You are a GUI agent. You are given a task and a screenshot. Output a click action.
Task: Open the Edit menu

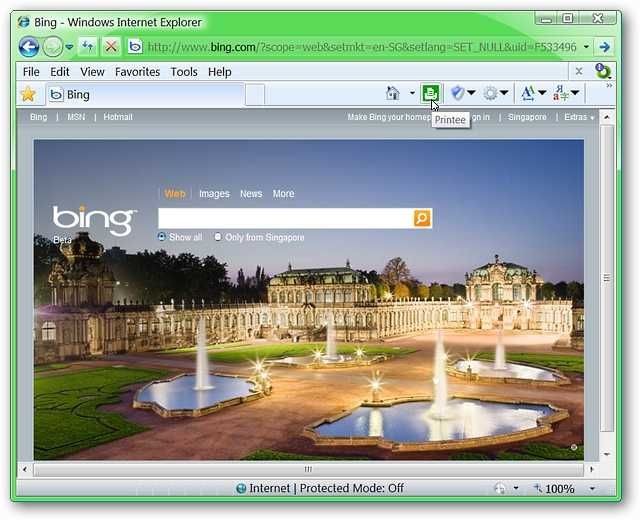coord(60,72)
